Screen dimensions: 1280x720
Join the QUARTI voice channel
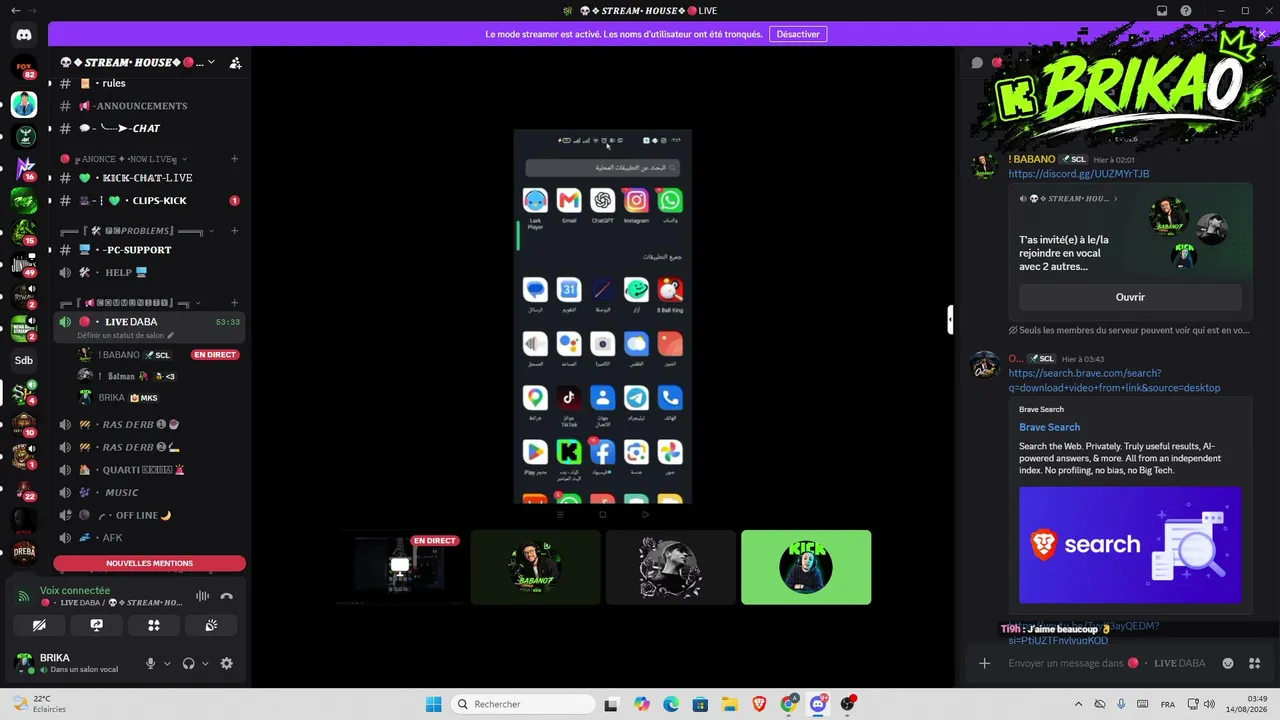click(149, 470)
